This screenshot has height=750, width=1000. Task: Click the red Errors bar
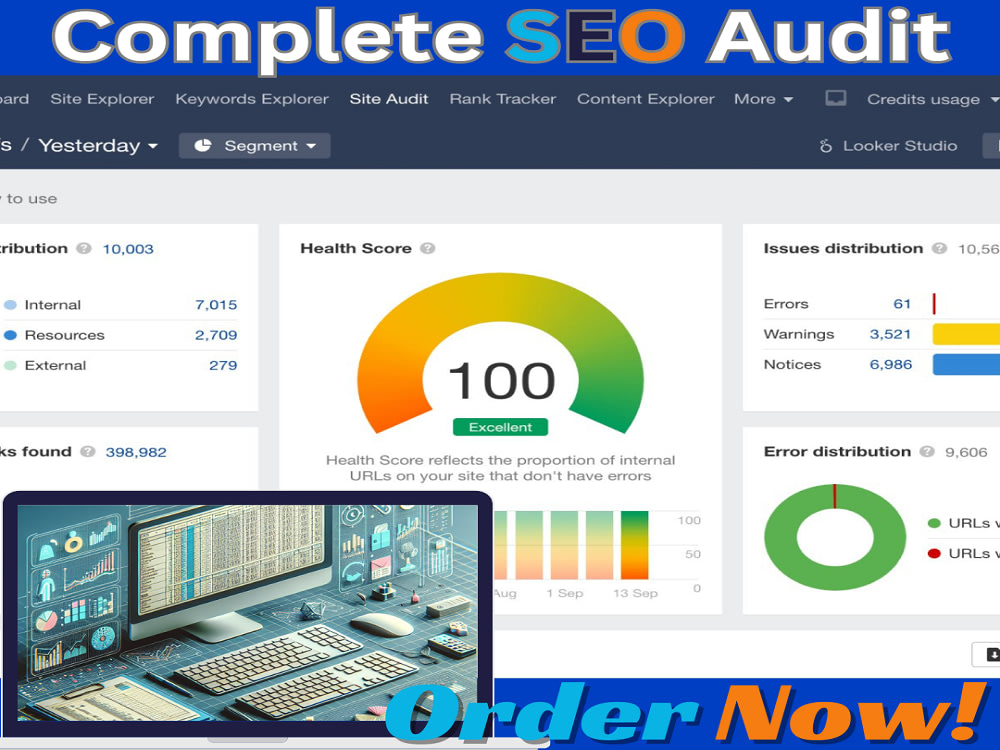click(934, 304)
